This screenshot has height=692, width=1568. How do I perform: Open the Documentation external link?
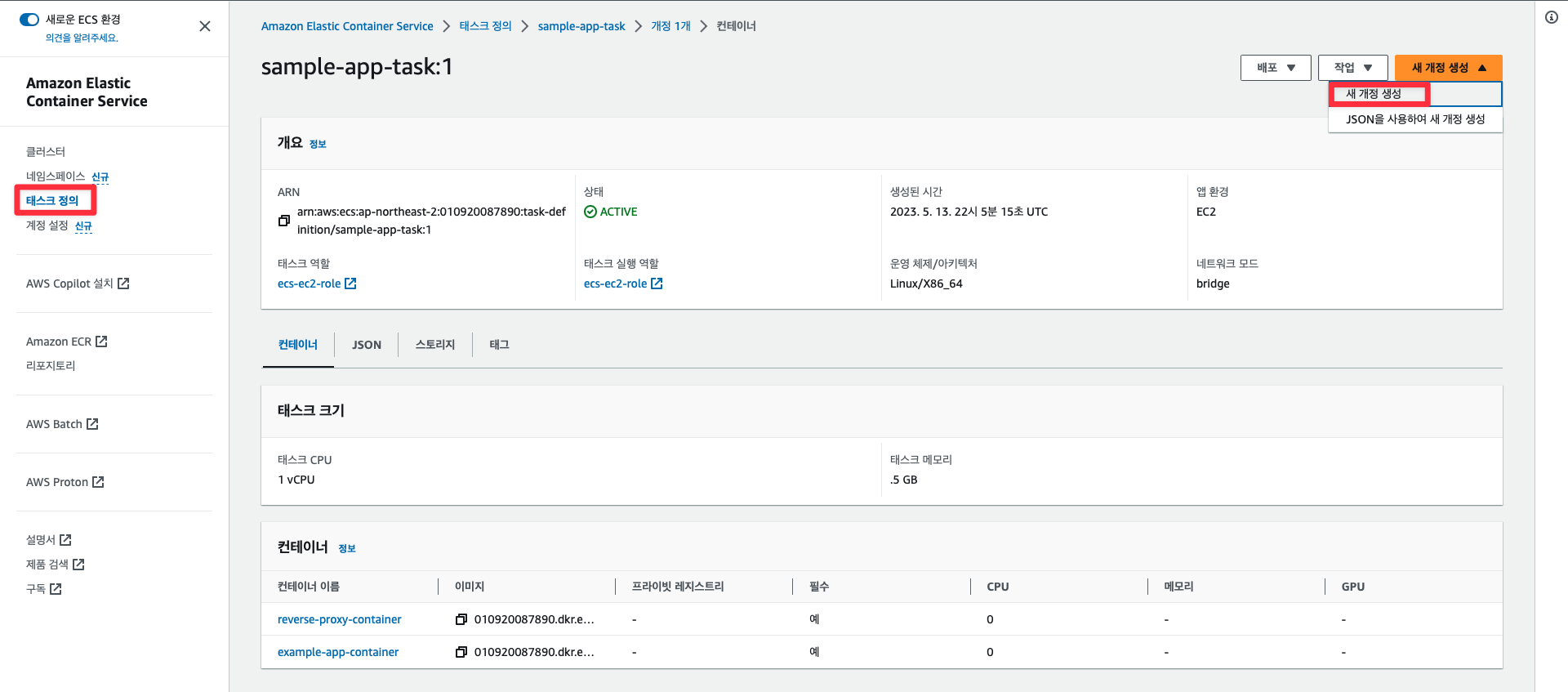[49, 540]
